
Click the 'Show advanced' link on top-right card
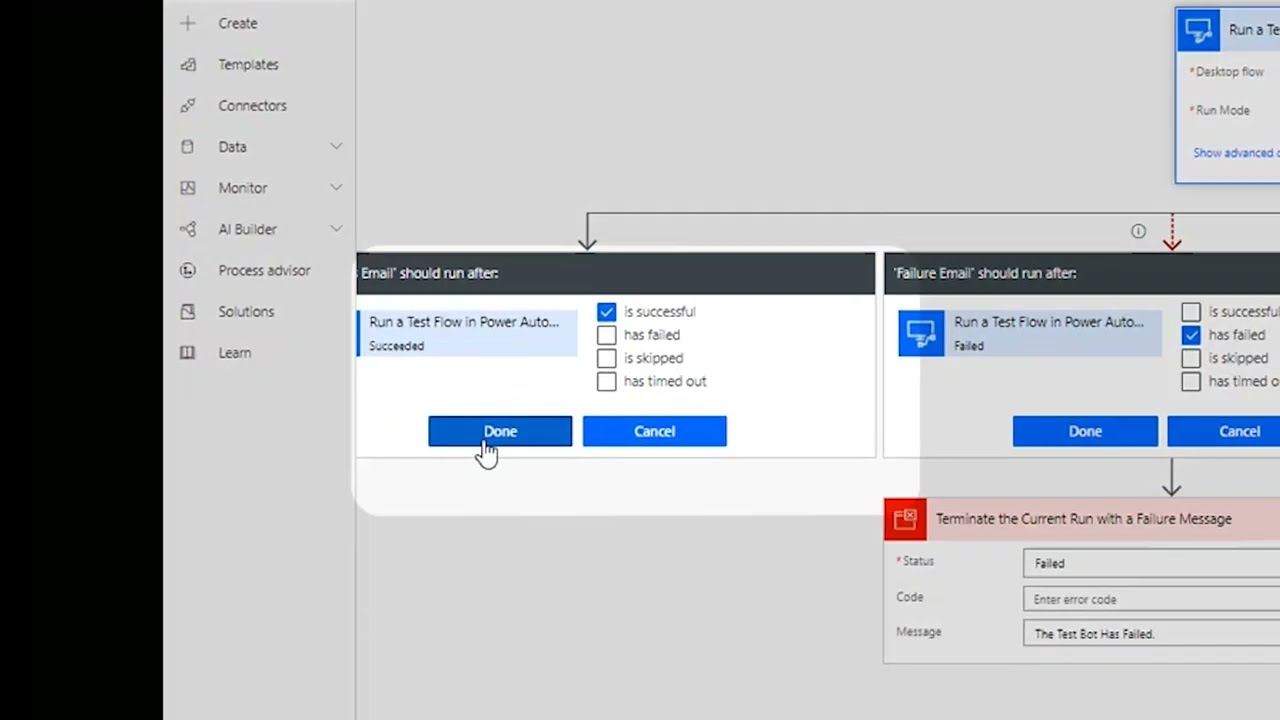coord(1236,153)
